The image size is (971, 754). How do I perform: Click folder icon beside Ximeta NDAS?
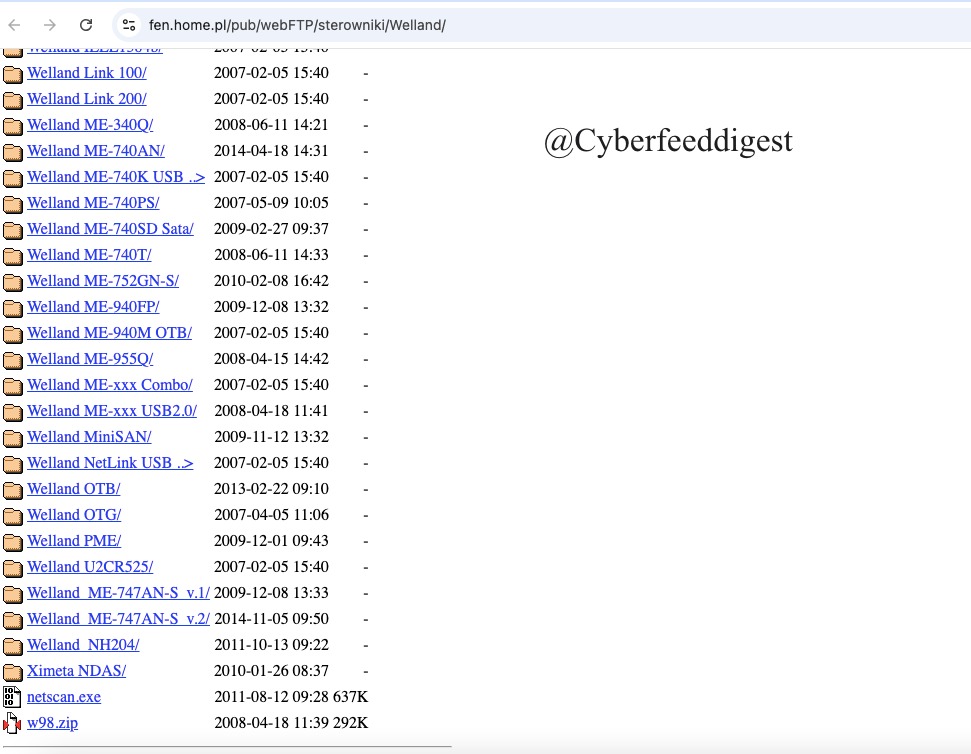pyautogui.click(x=12, y=672)
